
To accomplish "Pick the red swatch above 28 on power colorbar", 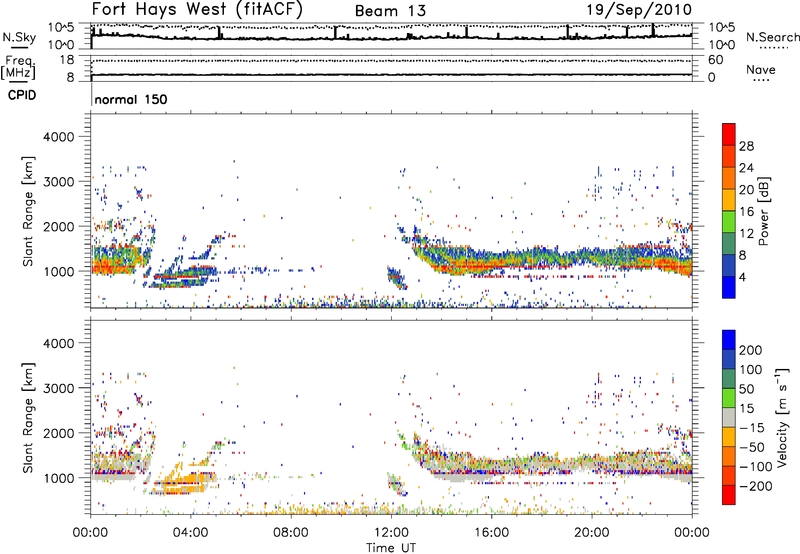I will pyautogui.click(x=729, y=134).
